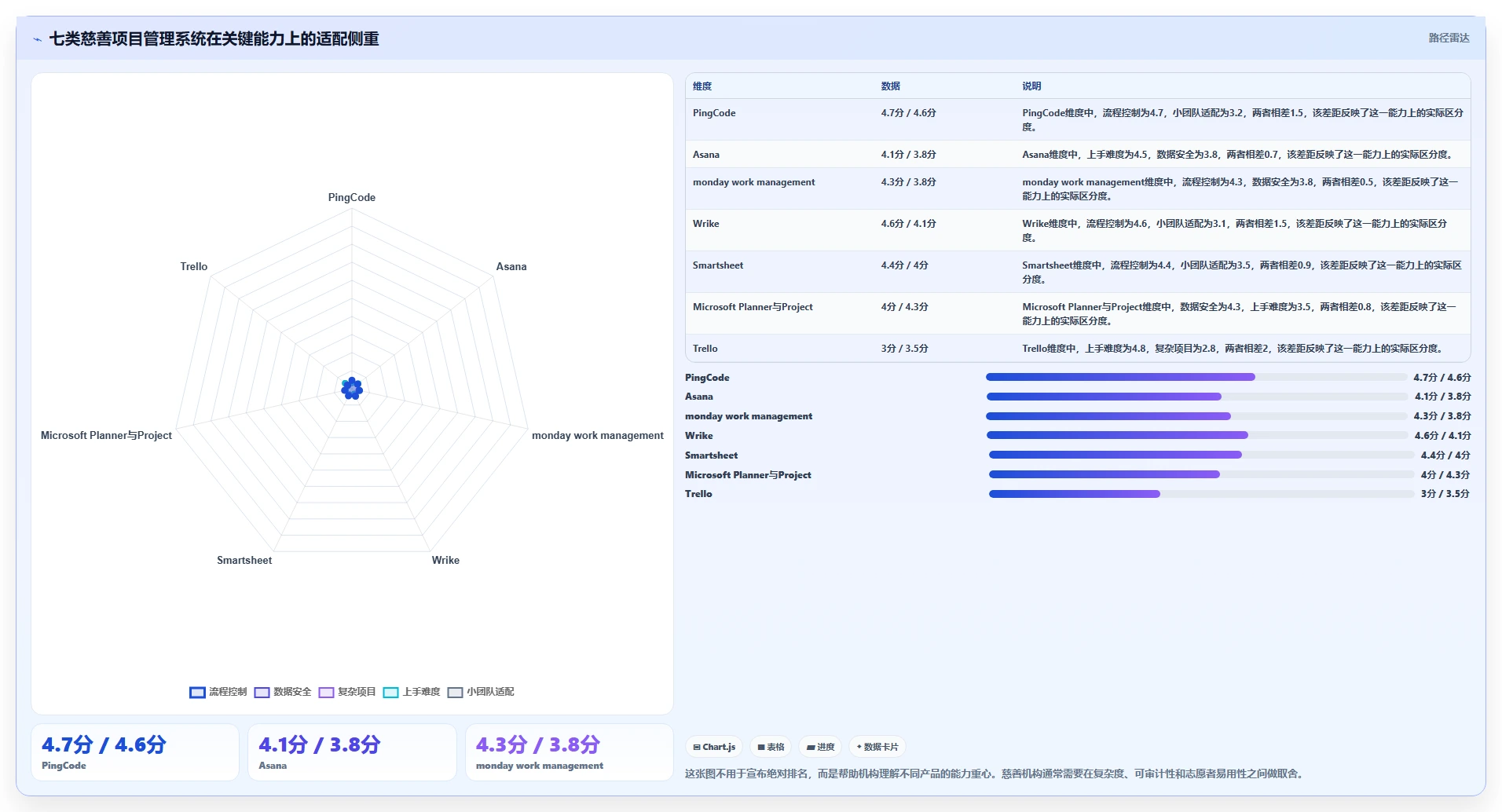Select the 进度 tag
Screen dimensions: 1502x812
[x=820, y=747]
